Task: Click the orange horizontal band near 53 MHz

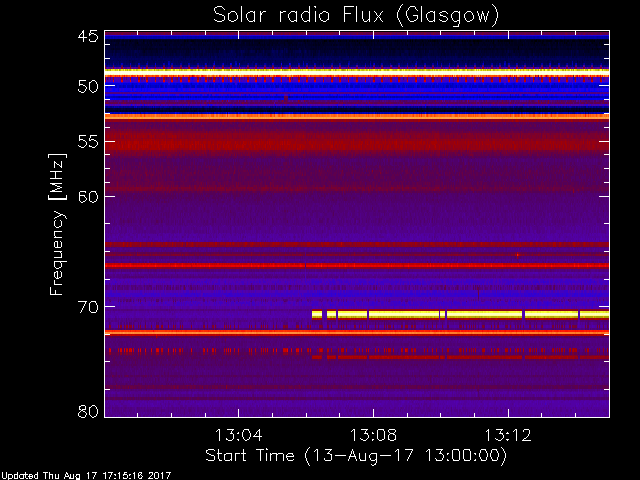Action: click(357, 117)
